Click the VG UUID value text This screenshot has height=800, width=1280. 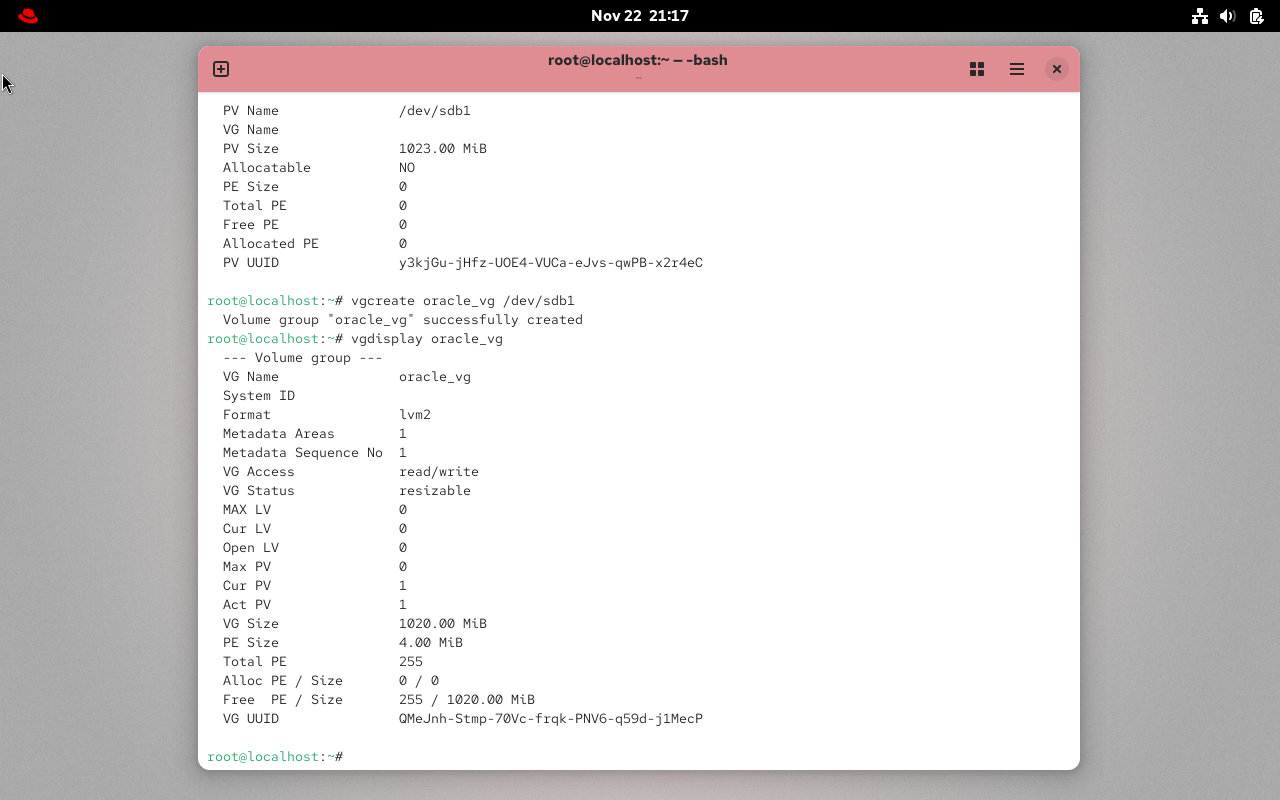tap(550, 718)
